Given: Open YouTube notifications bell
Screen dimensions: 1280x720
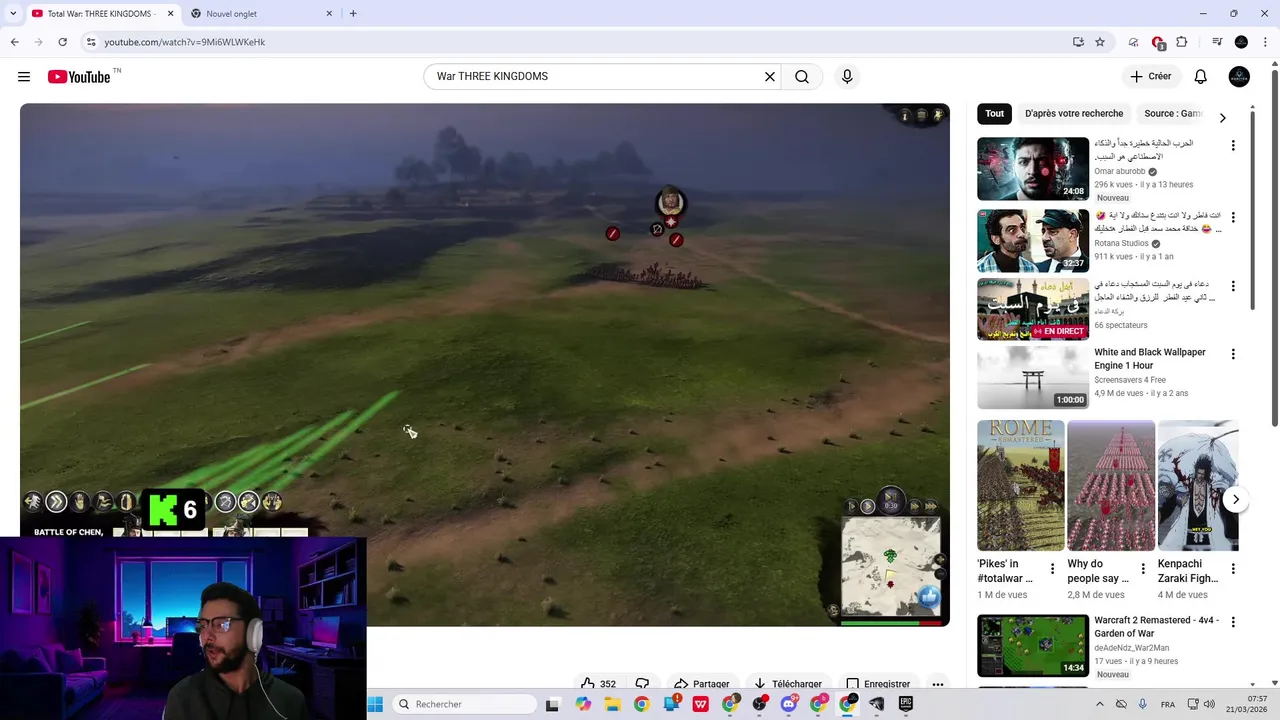Looking at the screenshot, I should (1200, 77).
